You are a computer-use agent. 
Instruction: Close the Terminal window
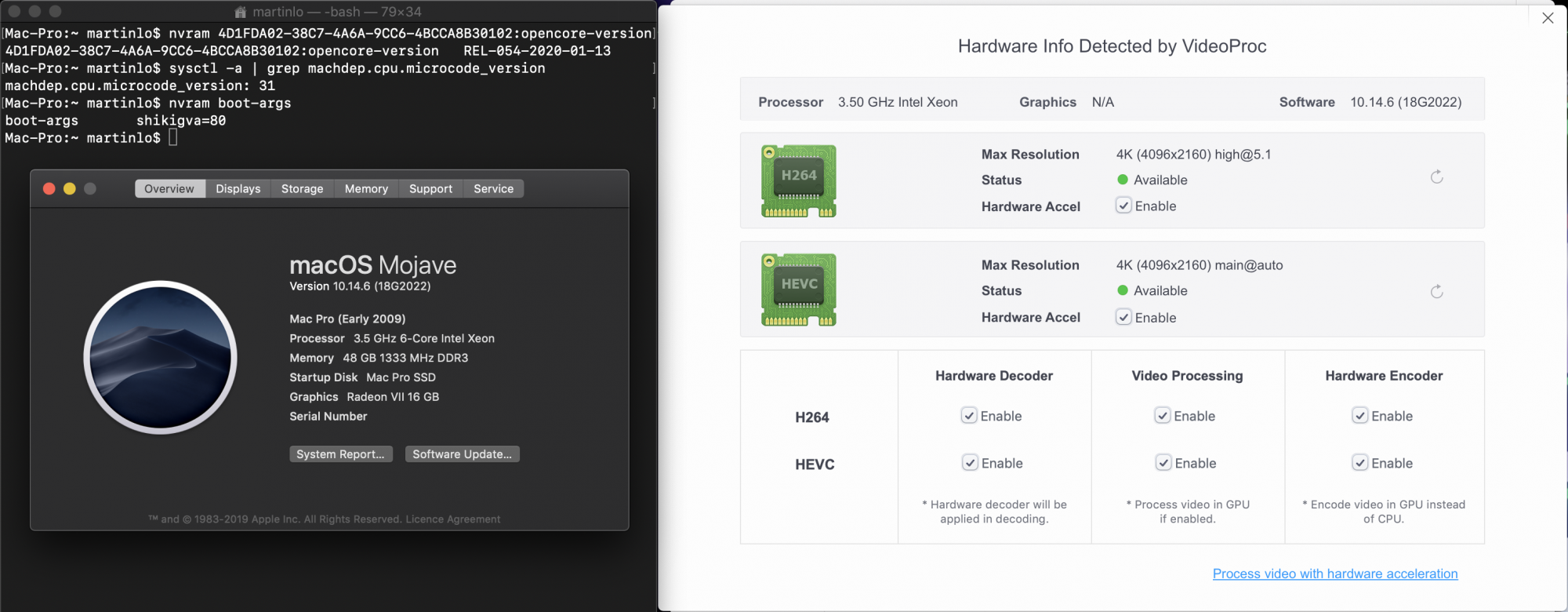click(x=14, y=11)
